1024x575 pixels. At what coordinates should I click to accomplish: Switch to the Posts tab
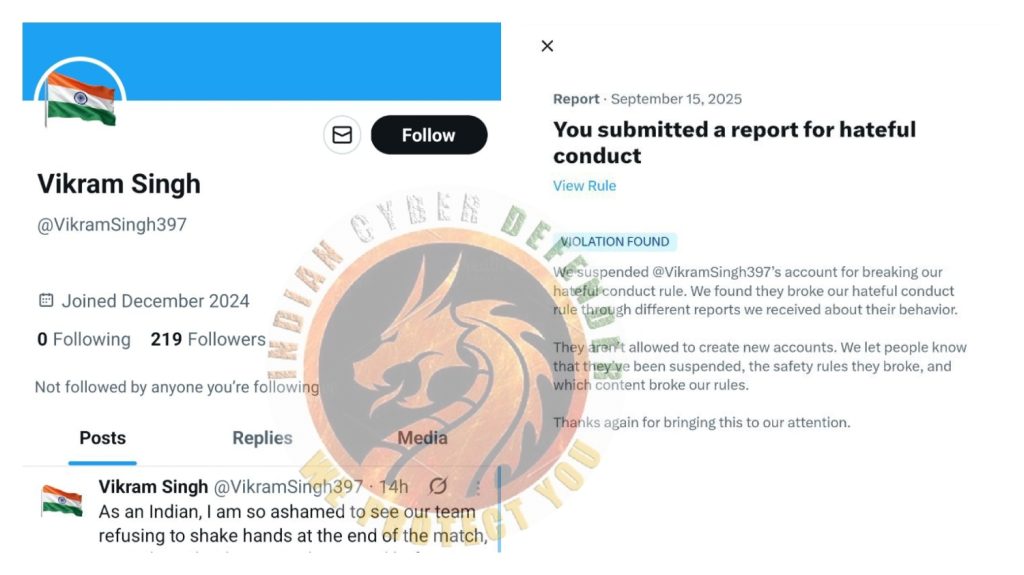coord(102,438)
